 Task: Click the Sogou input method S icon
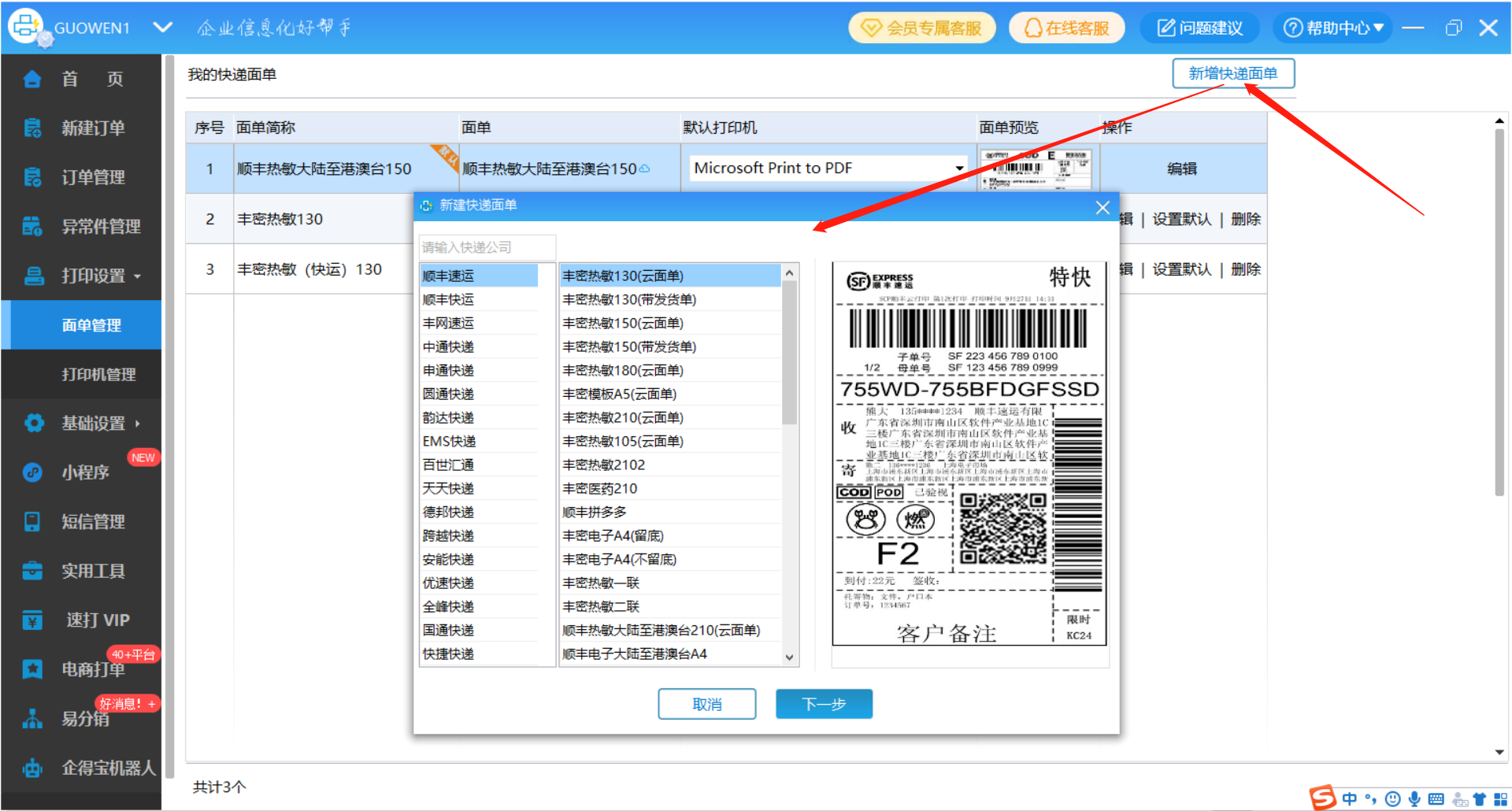1323,798
